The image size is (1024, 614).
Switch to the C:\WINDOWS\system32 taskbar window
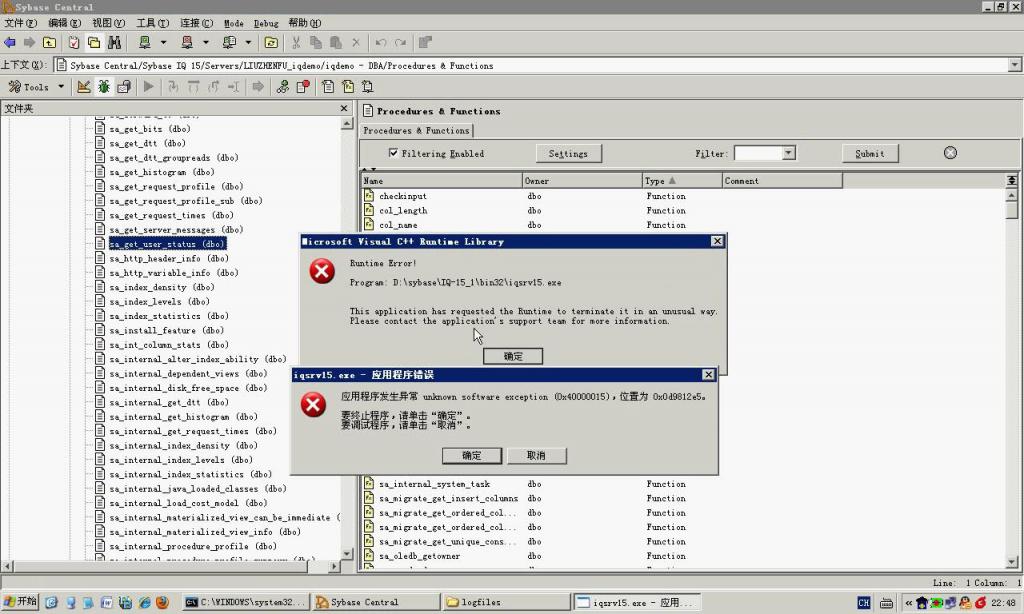pyautogui.click(x=244, y=602)
